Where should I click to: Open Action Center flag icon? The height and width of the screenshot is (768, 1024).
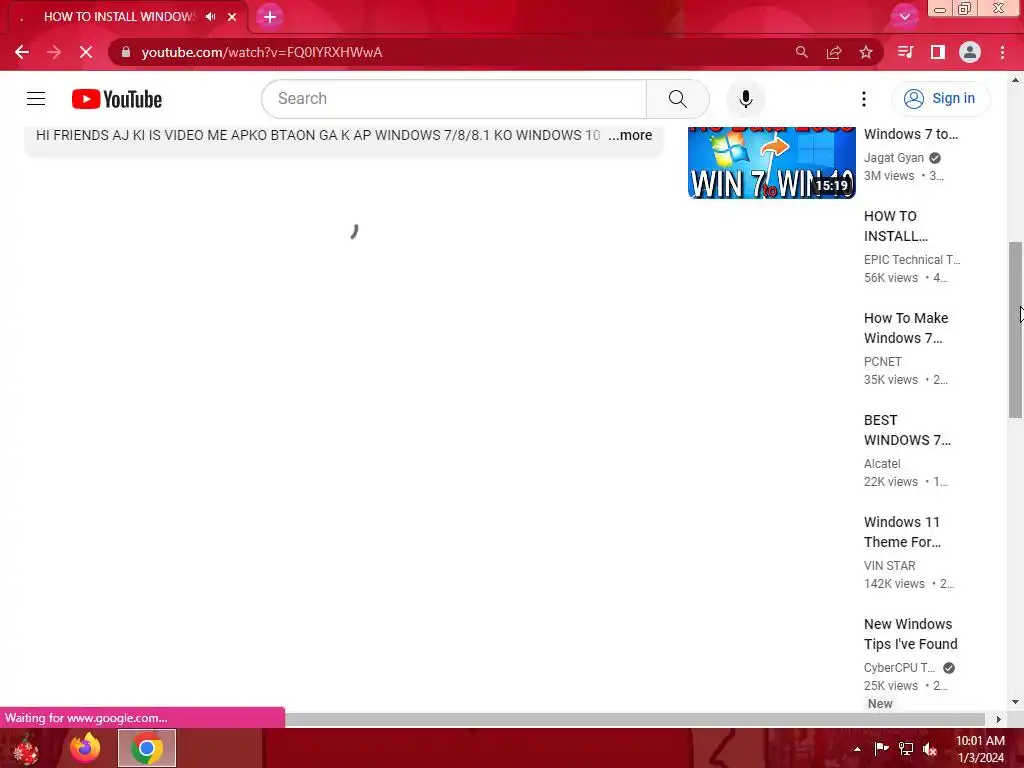pos(881,748)
